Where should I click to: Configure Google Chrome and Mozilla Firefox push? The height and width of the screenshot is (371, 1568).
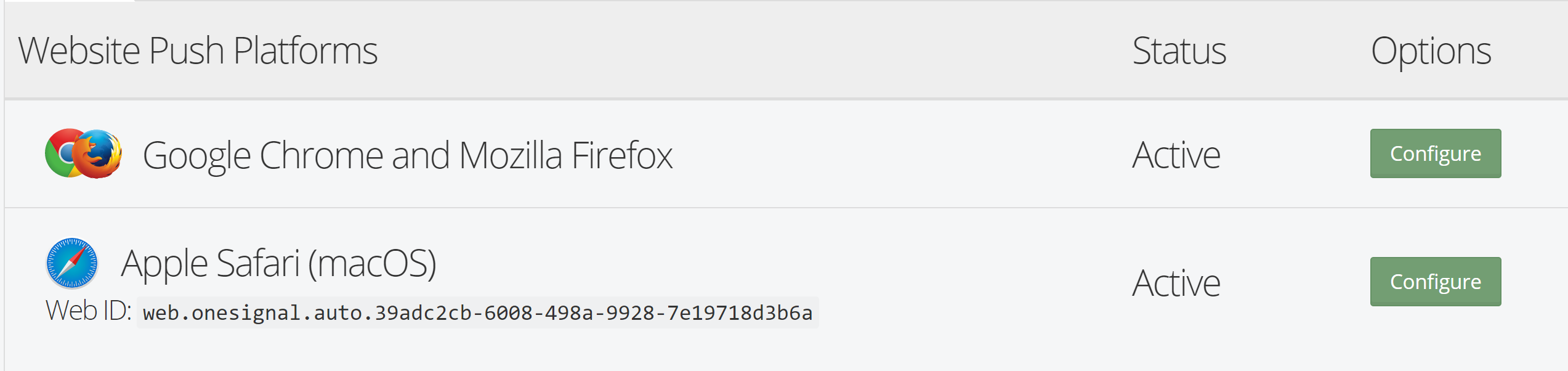pos(1435,153)
